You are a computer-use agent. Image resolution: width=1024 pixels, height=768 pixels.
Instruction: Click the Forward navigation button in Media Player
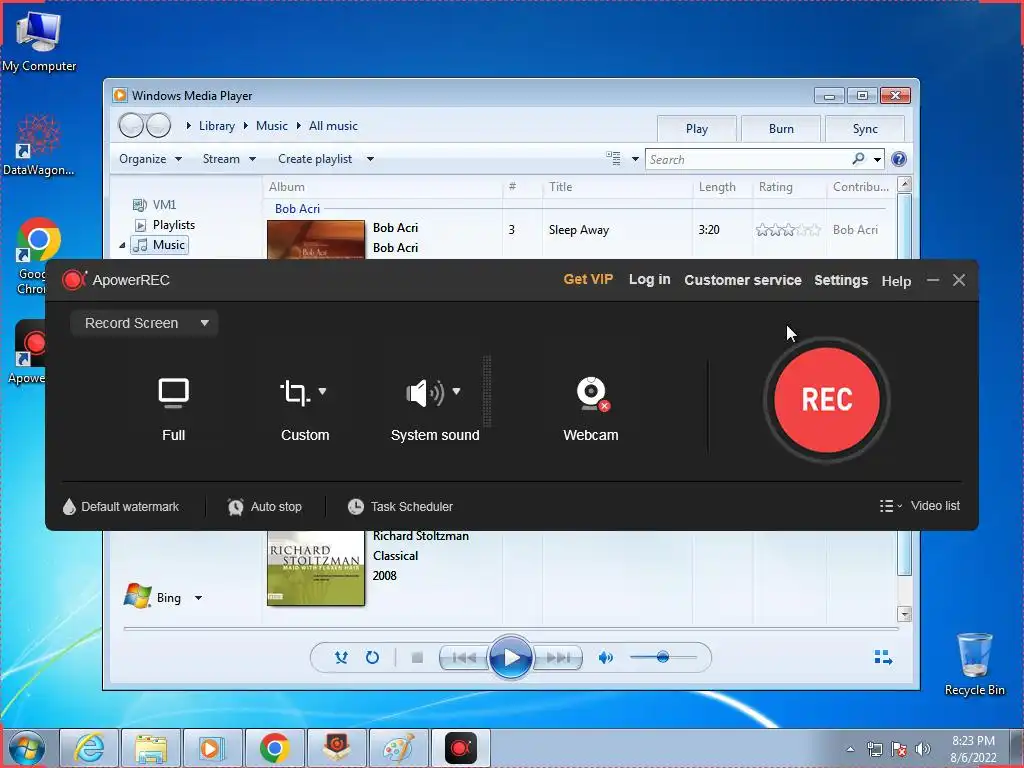click(159, 125)
